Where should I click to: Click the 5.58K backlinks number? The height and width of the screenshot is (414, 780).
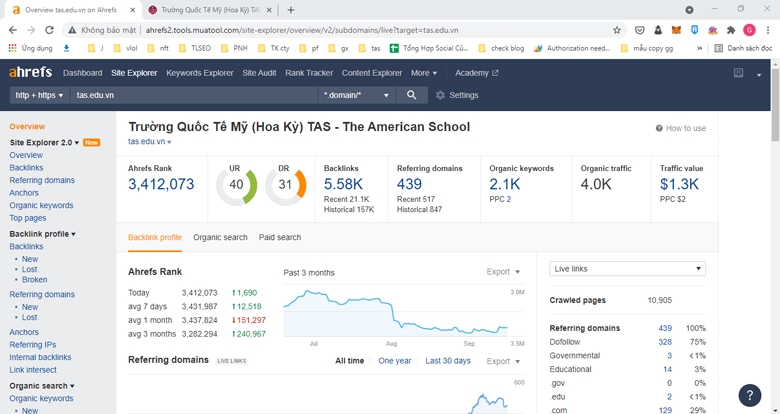[343, 184]
